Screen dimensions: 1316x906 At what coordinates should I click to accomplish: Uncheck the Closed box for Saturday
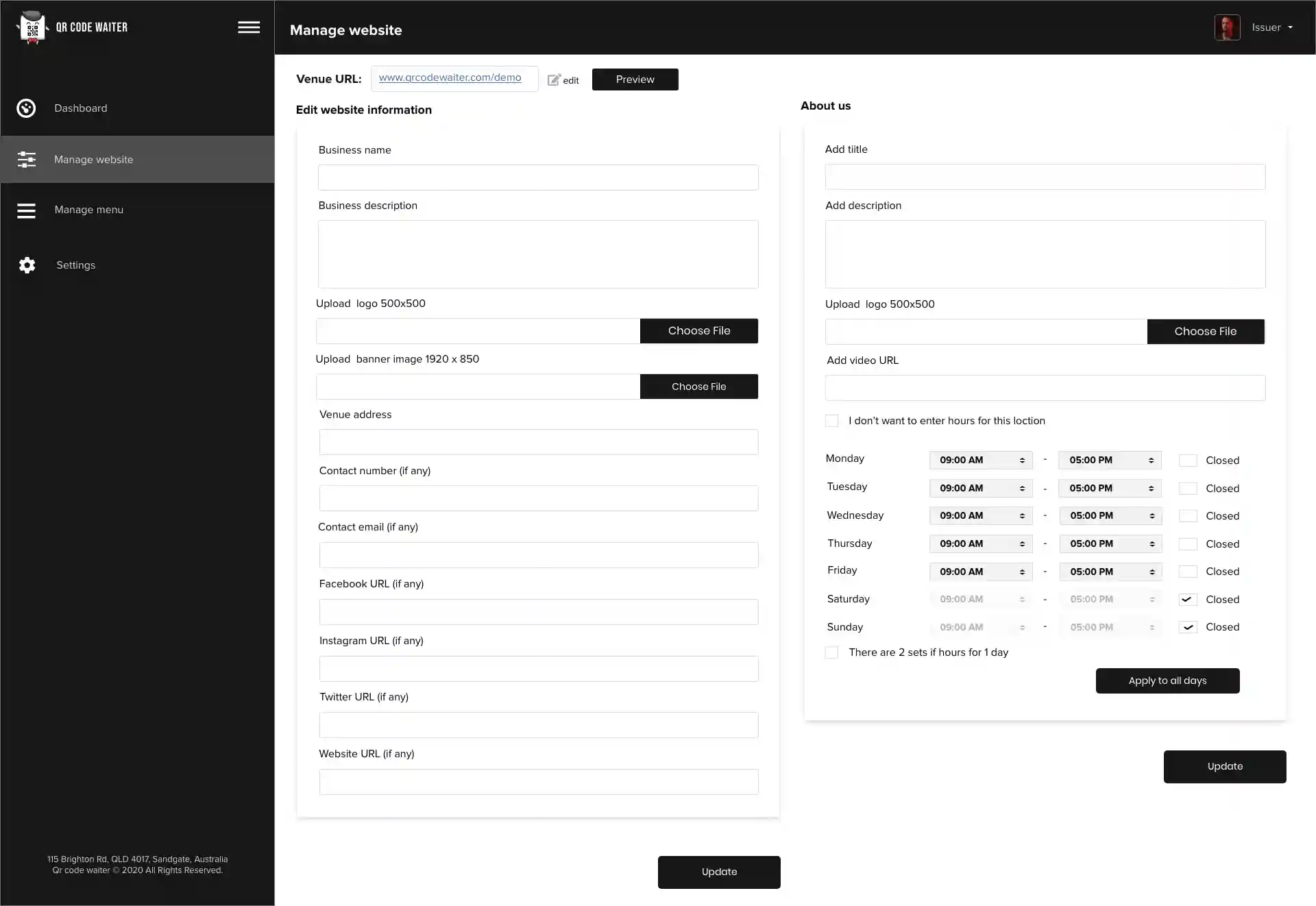coord(1188,600)
